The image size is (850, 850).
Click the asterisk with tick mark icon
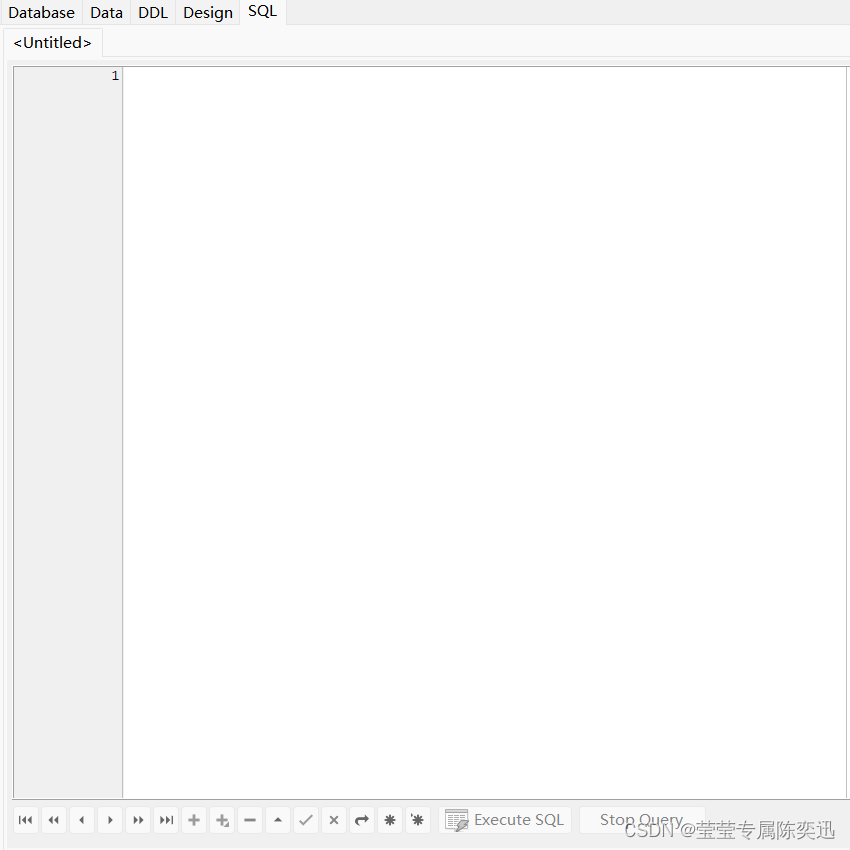pyautogui.click(x=417, y=820)
